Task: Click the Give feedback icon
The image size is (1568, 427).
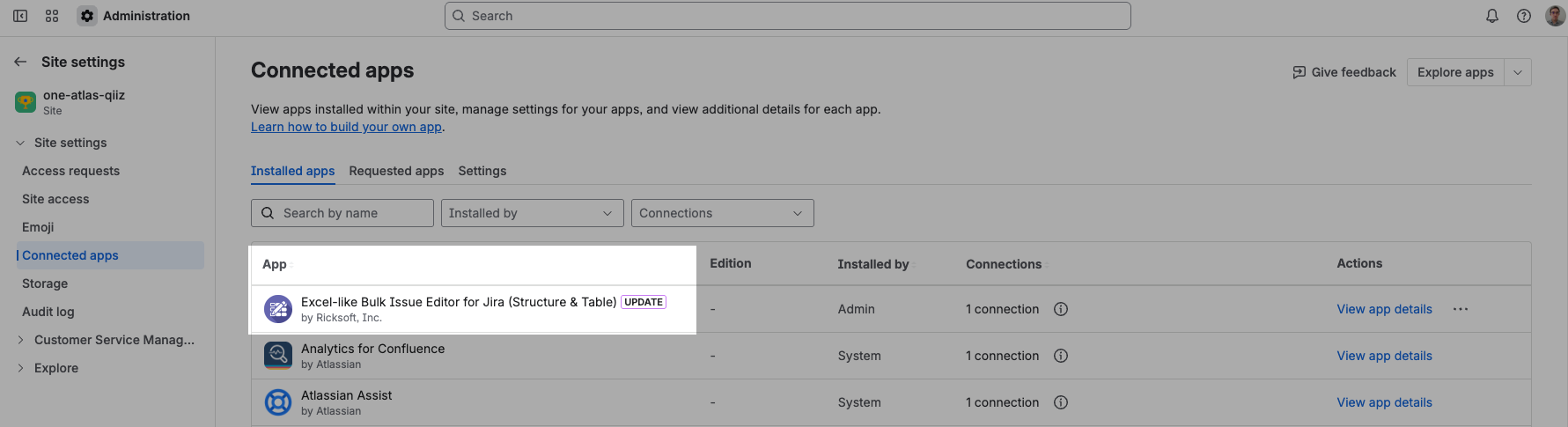Action: [1299, 72]
